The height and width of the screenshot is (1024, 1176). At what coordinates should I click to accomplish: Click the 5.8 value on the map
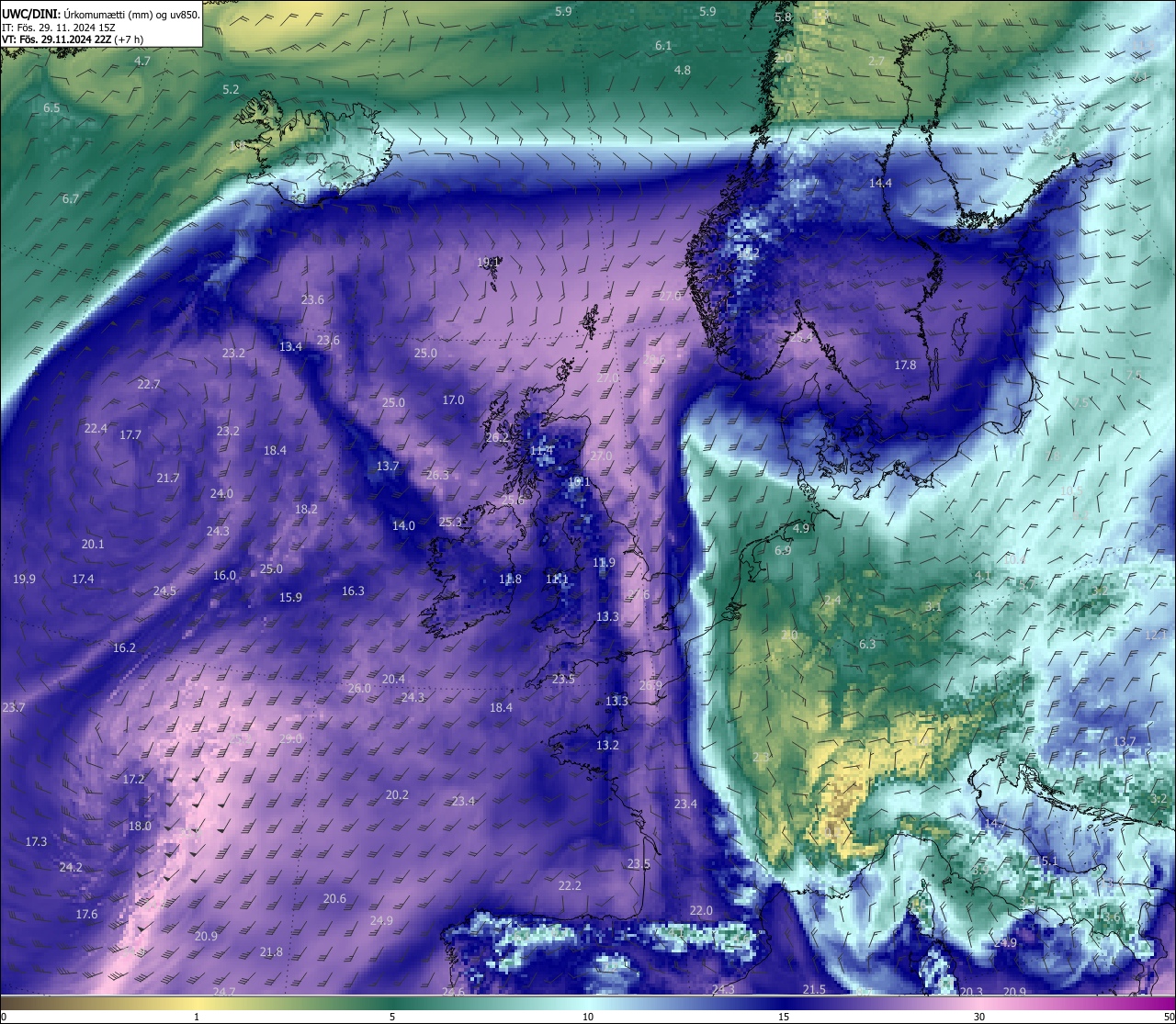coord(783,17)
